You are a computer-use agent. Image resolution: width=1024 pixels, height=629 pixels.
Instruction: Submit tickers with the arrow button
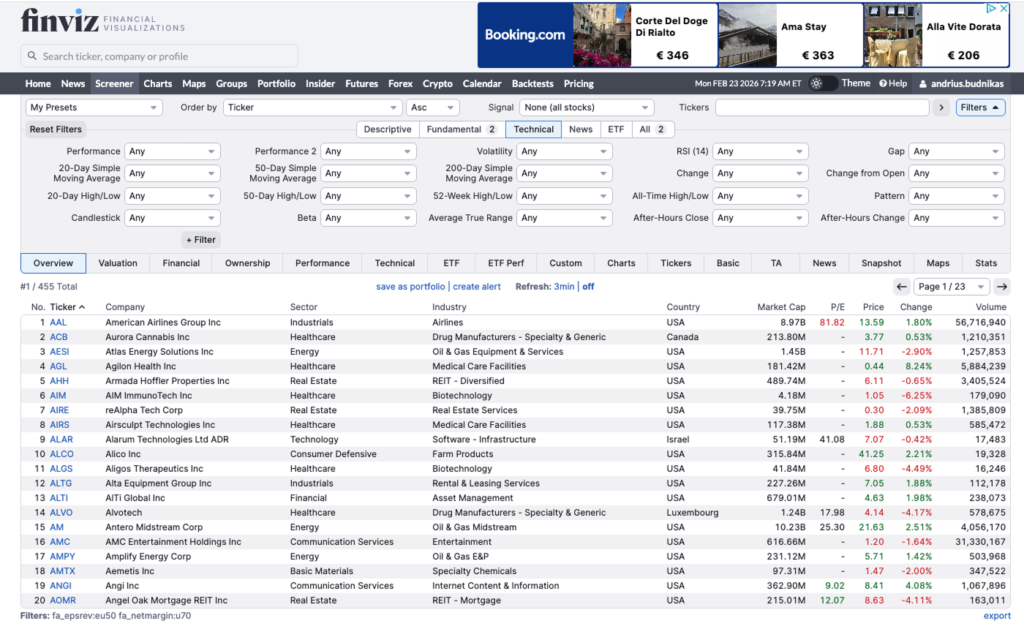tap(941, 107)
